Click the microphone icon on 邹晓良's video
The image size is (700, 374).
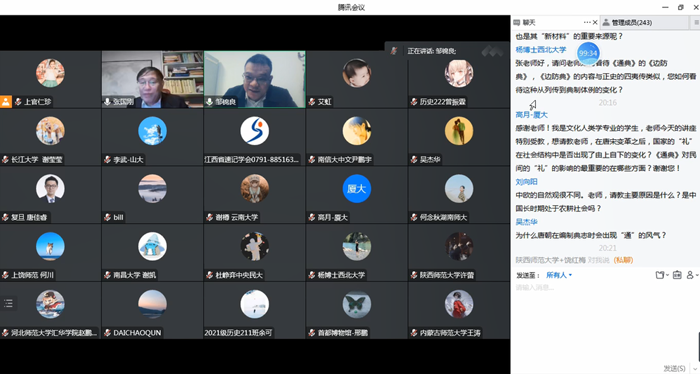[x=209, y=102]
